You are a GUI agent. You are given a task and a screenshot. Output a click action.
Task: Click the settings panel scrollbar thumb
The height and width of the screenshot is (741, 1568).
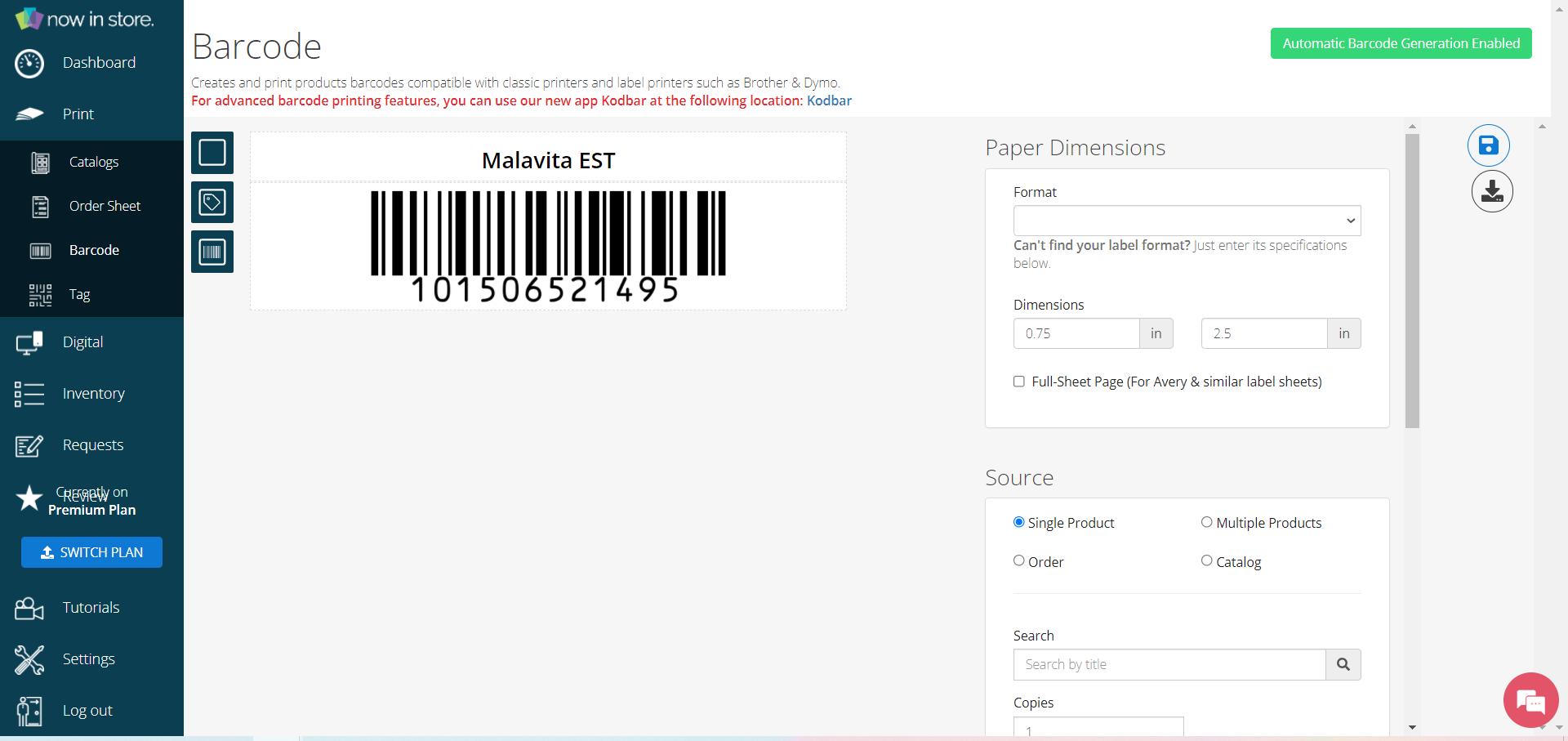pos(1412,280)
